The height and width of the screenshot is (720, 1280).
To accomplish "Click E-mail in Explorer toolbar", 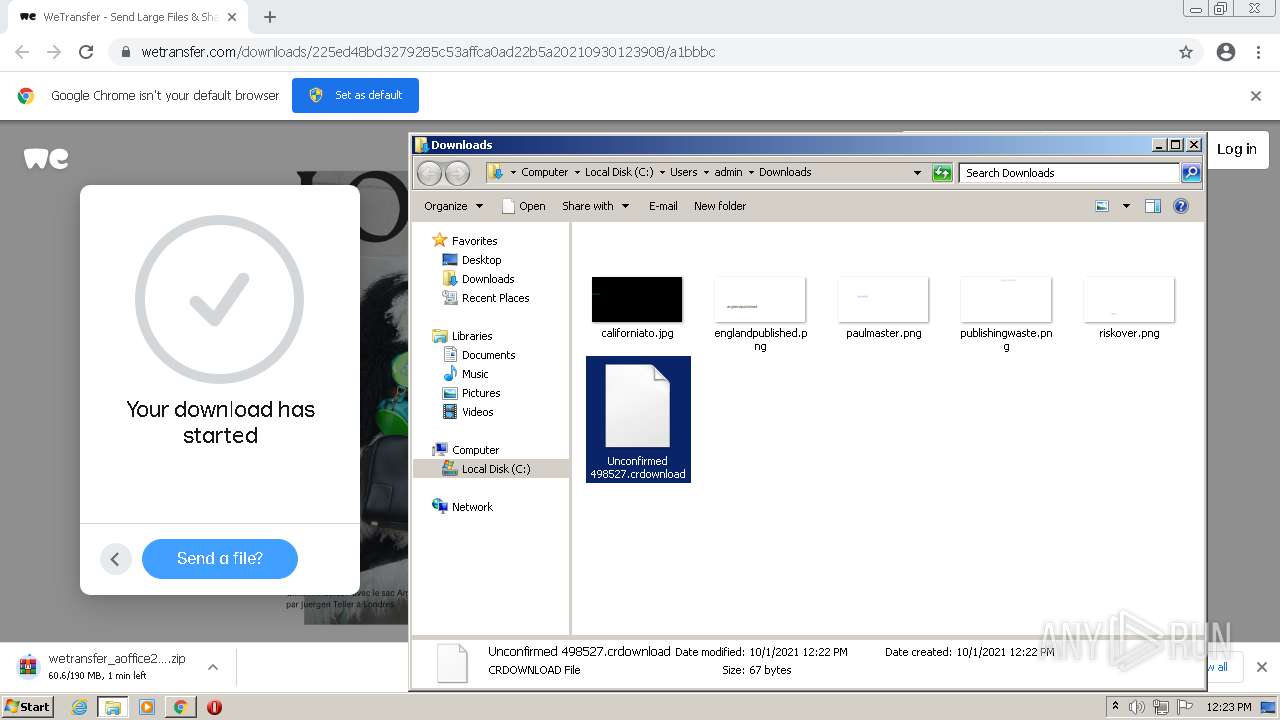I will click(x=663, y=206).
